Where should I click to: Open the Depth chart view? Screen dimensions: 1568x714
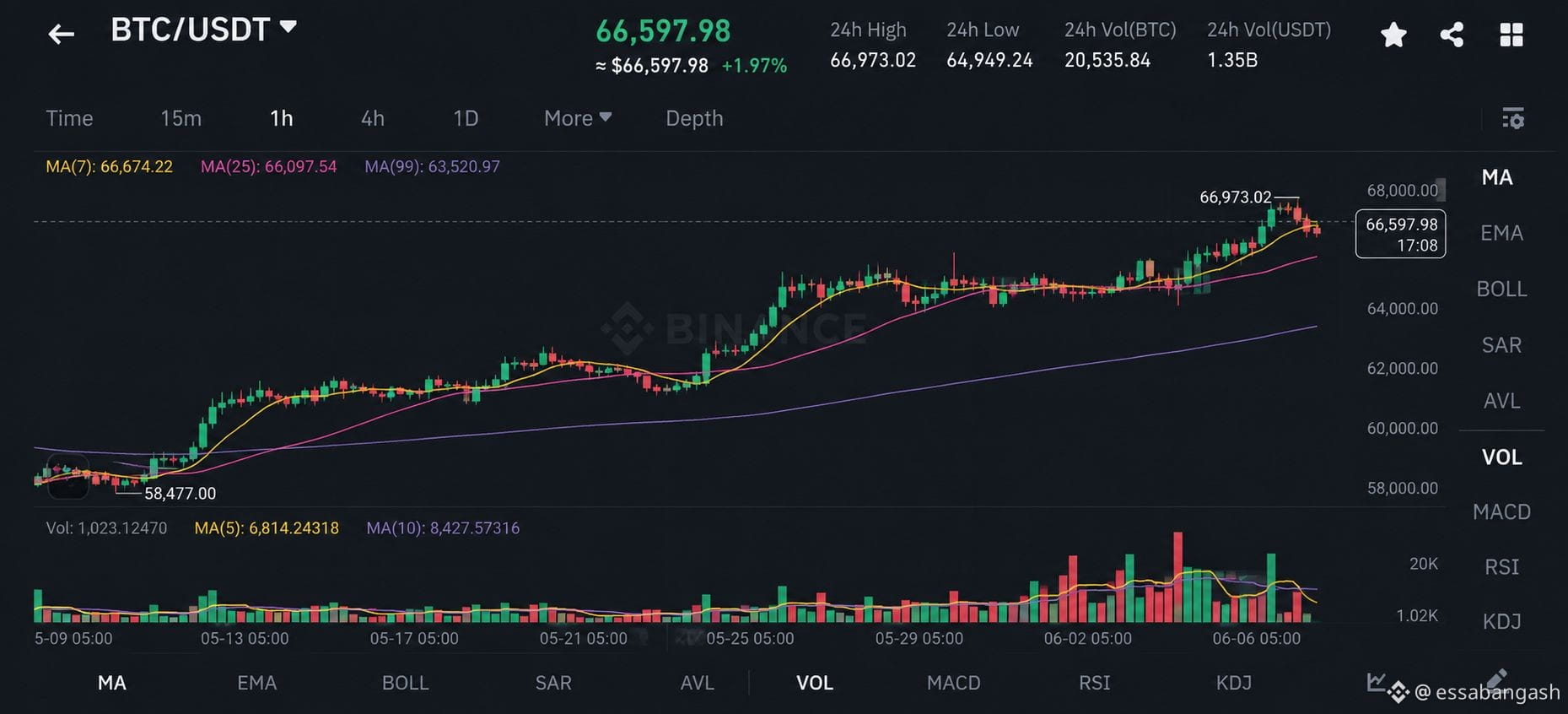point(694,118)
